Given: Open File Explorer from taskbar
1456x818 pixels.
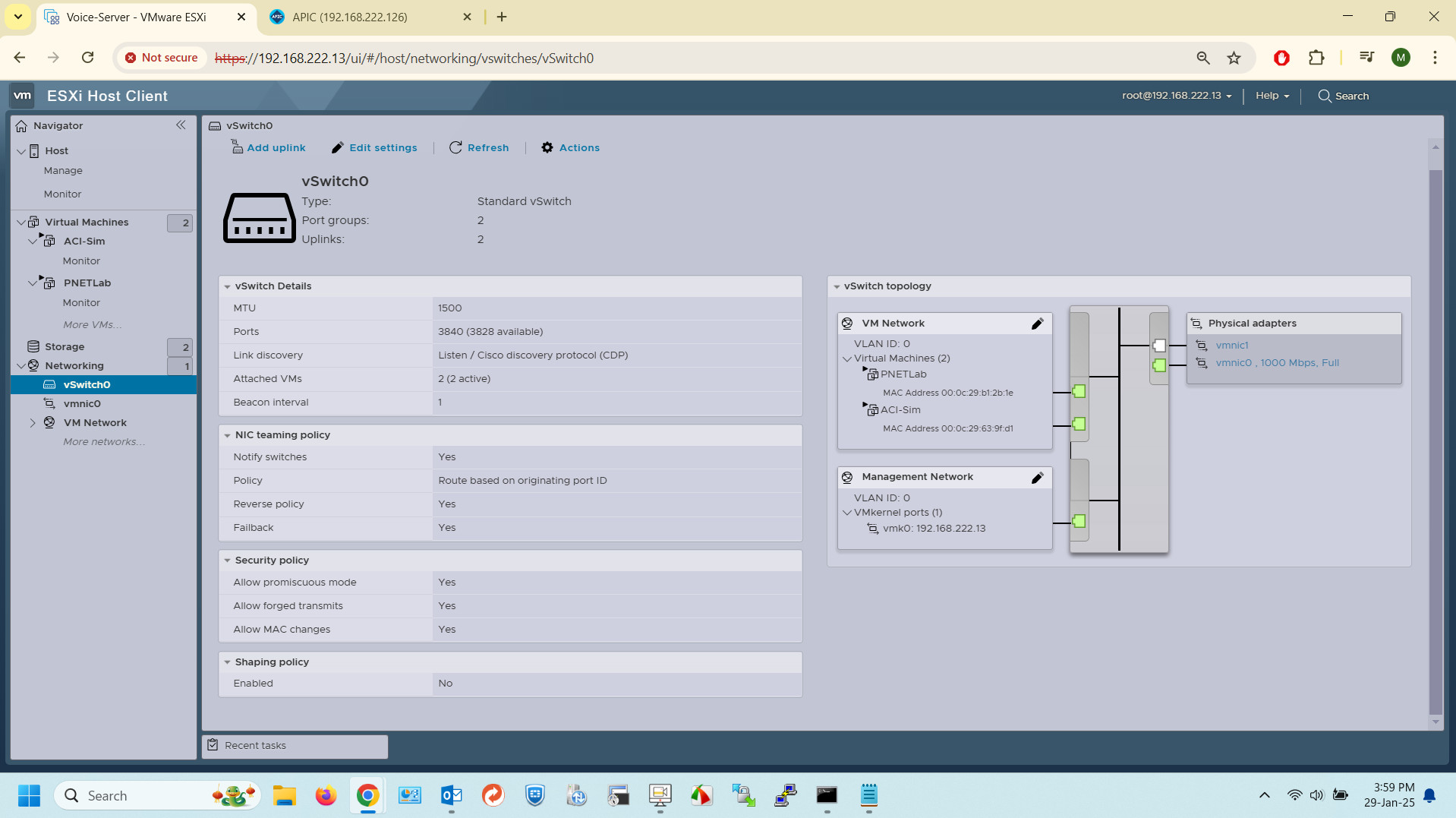Looking at the screenshot, I should [284, 796].
